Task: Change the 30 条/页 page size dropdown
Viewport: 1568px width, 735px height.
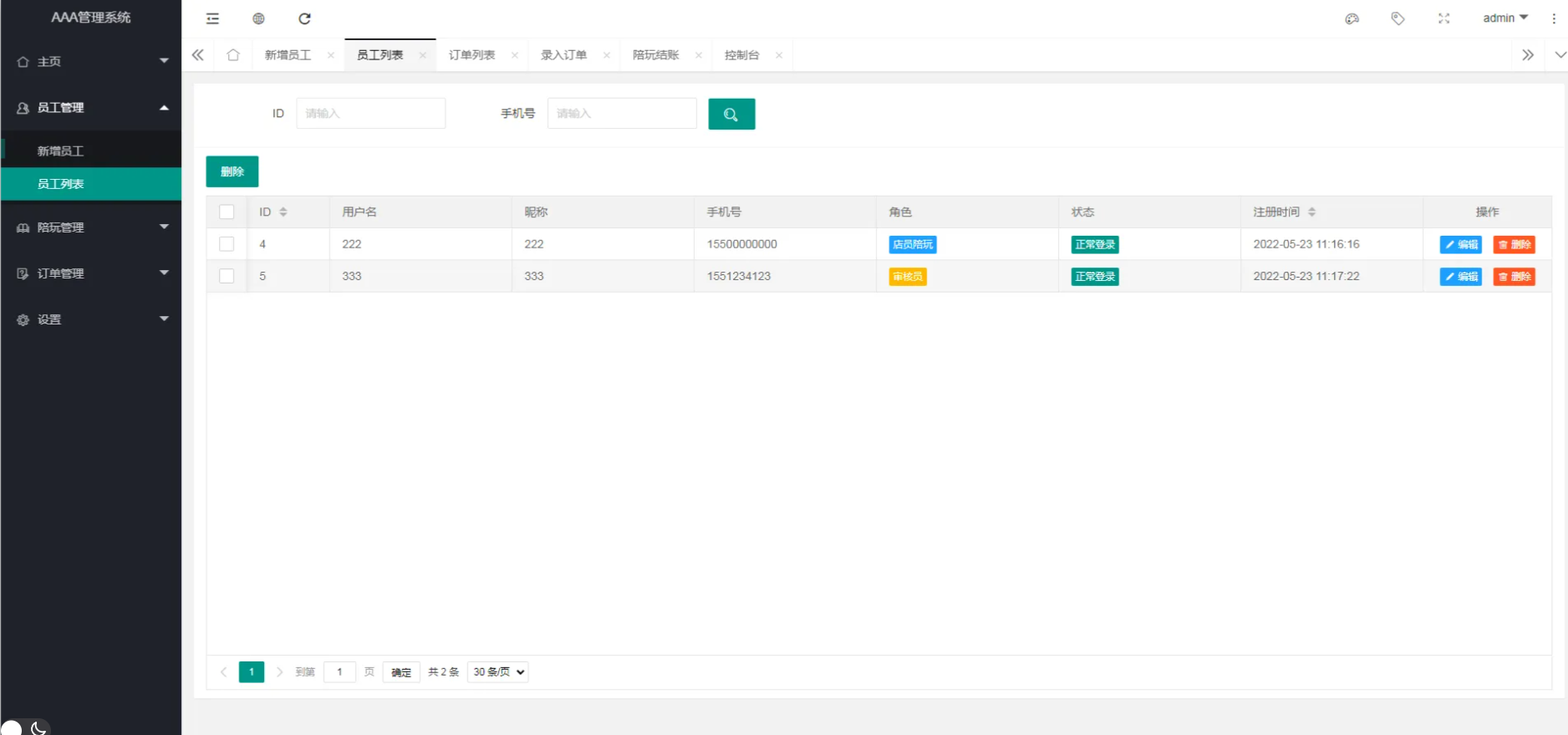Action: 498,672
